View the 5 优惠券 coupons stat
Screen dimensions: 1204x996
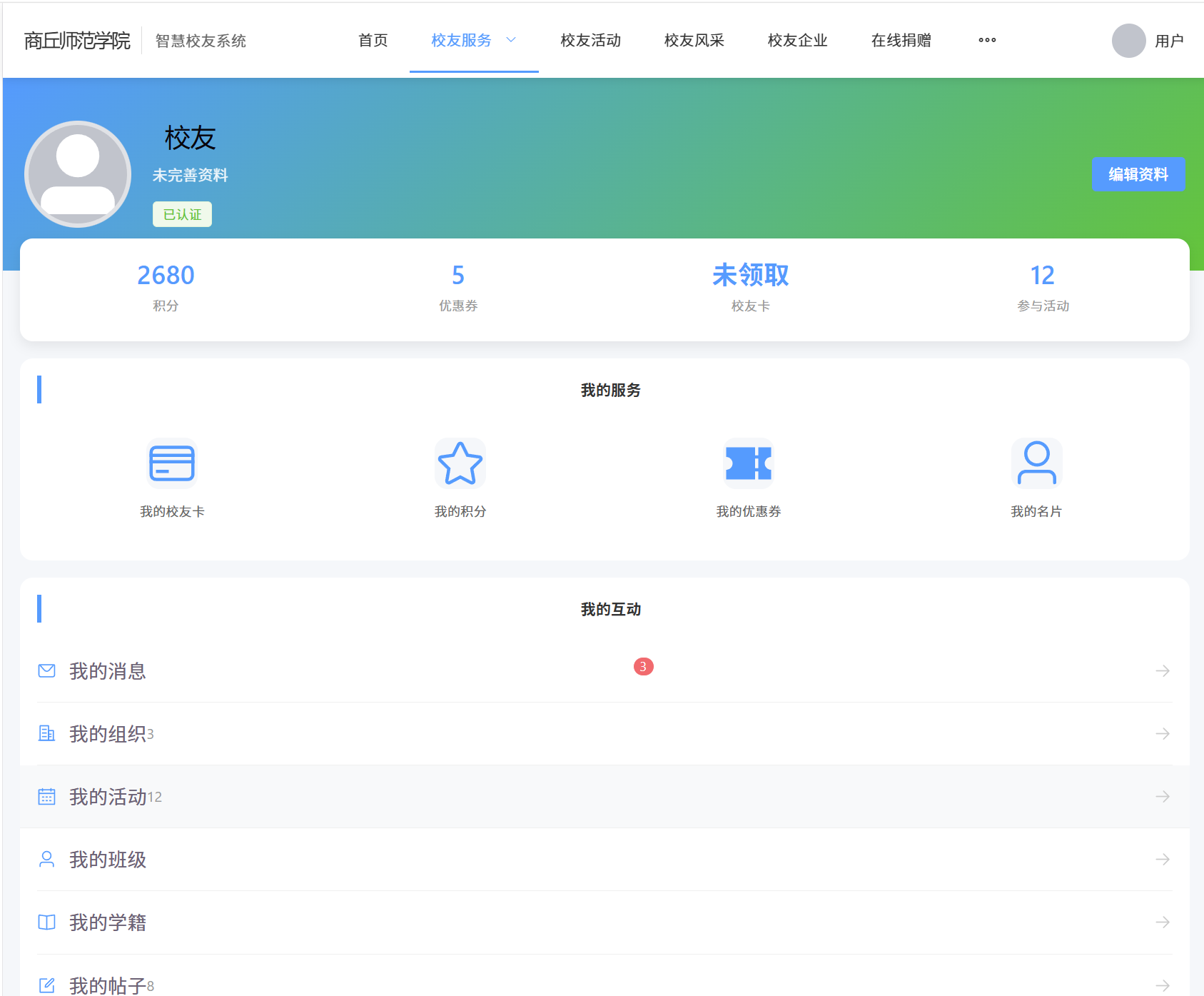point(458,288)
